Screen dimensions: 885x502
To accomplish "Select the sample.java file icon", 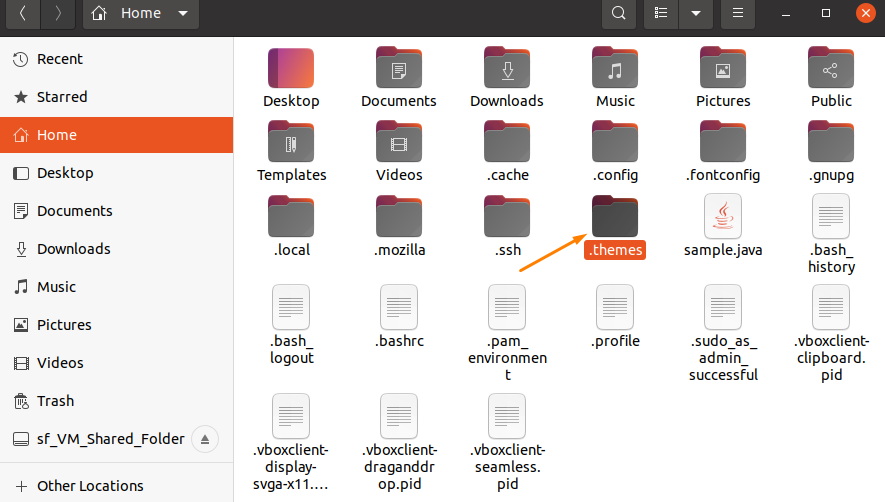I will click(723, 216).
